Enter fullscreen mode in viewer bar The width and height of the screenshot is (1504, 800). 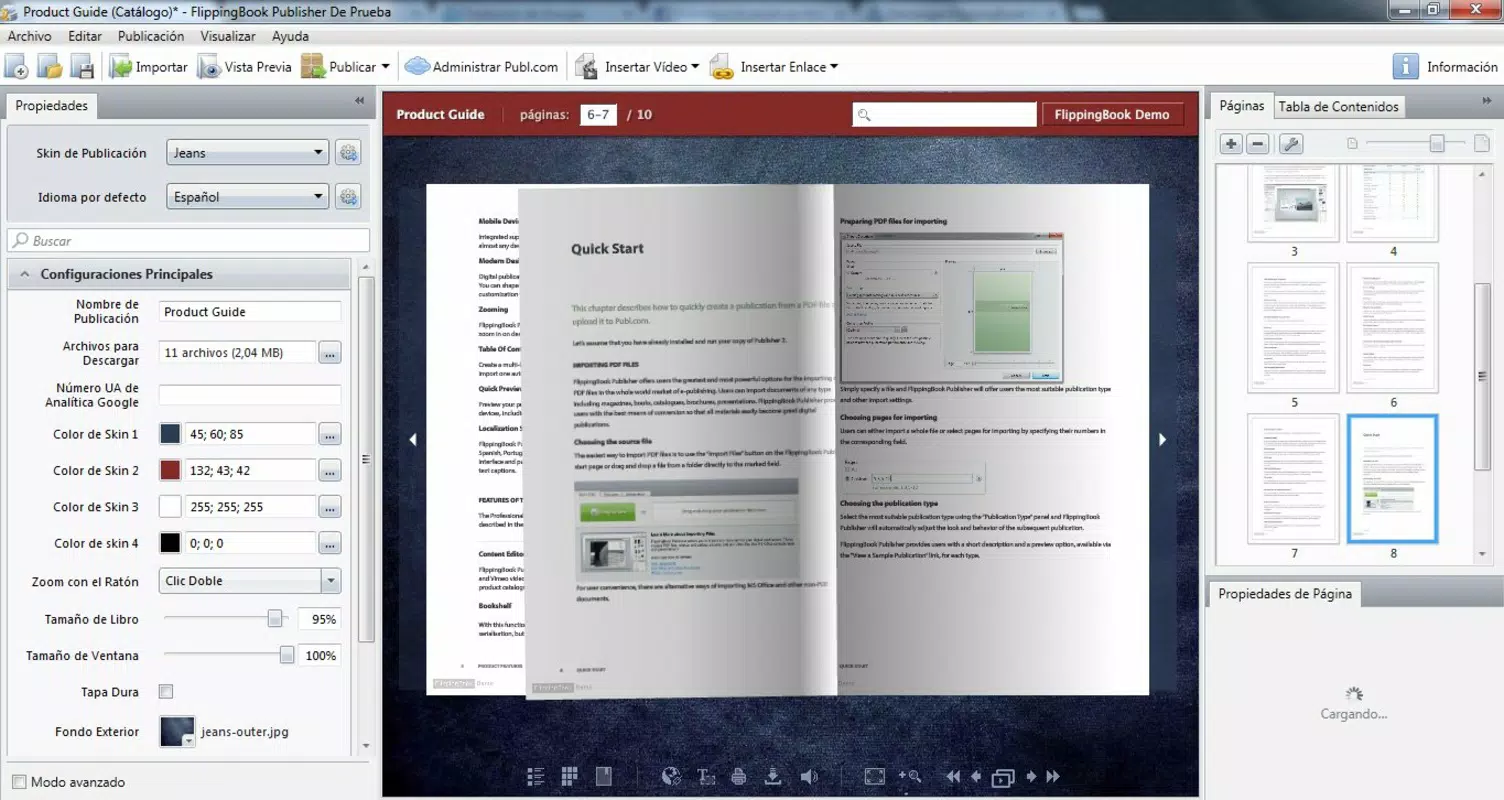pyautogui.click(x=874, y=776)
